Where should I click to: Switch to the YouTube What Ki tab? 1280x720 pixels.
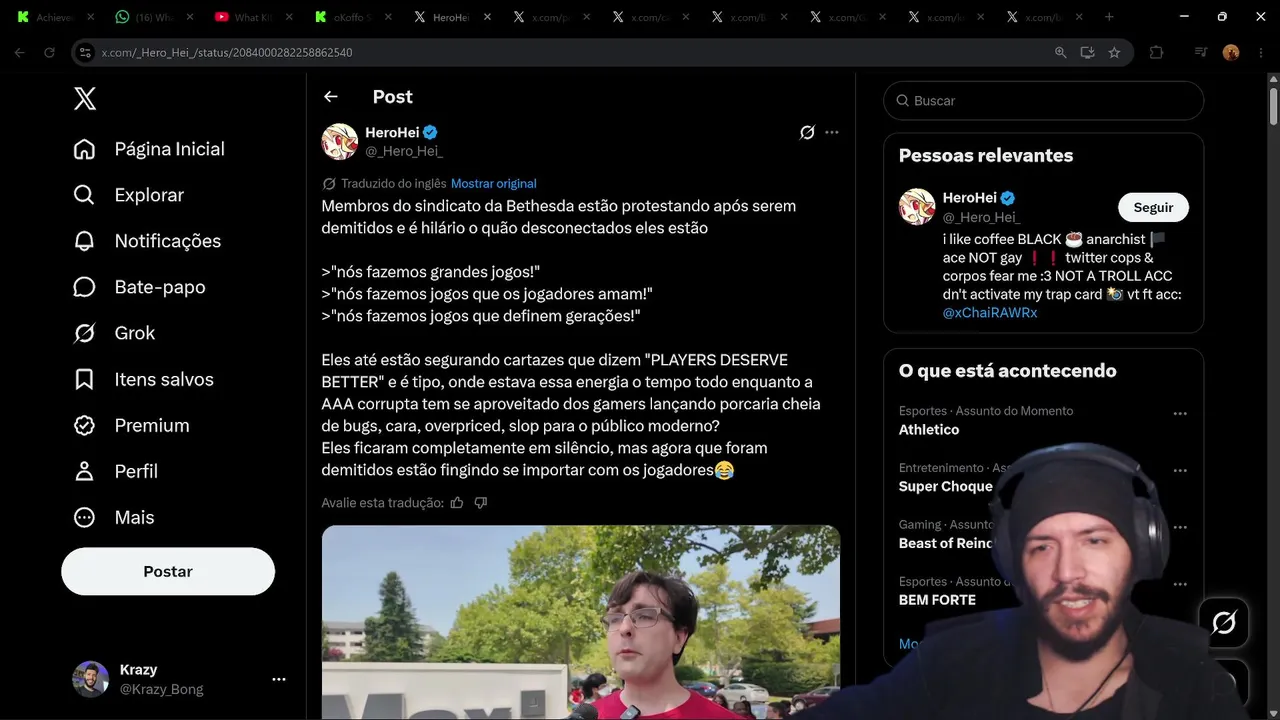pos(251,17)
